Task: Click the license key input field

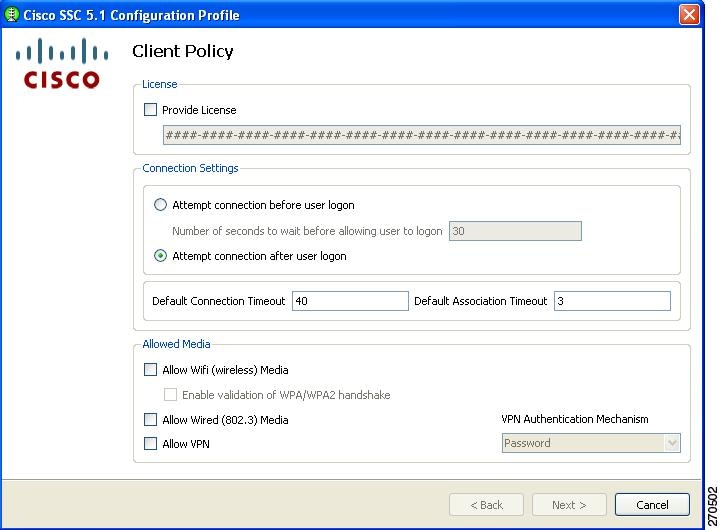Action: tap(422, 135)
